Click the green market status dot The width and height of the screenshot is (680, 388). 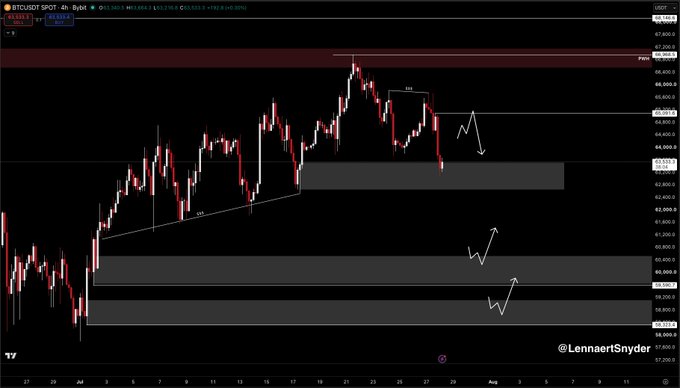(92, 8)
